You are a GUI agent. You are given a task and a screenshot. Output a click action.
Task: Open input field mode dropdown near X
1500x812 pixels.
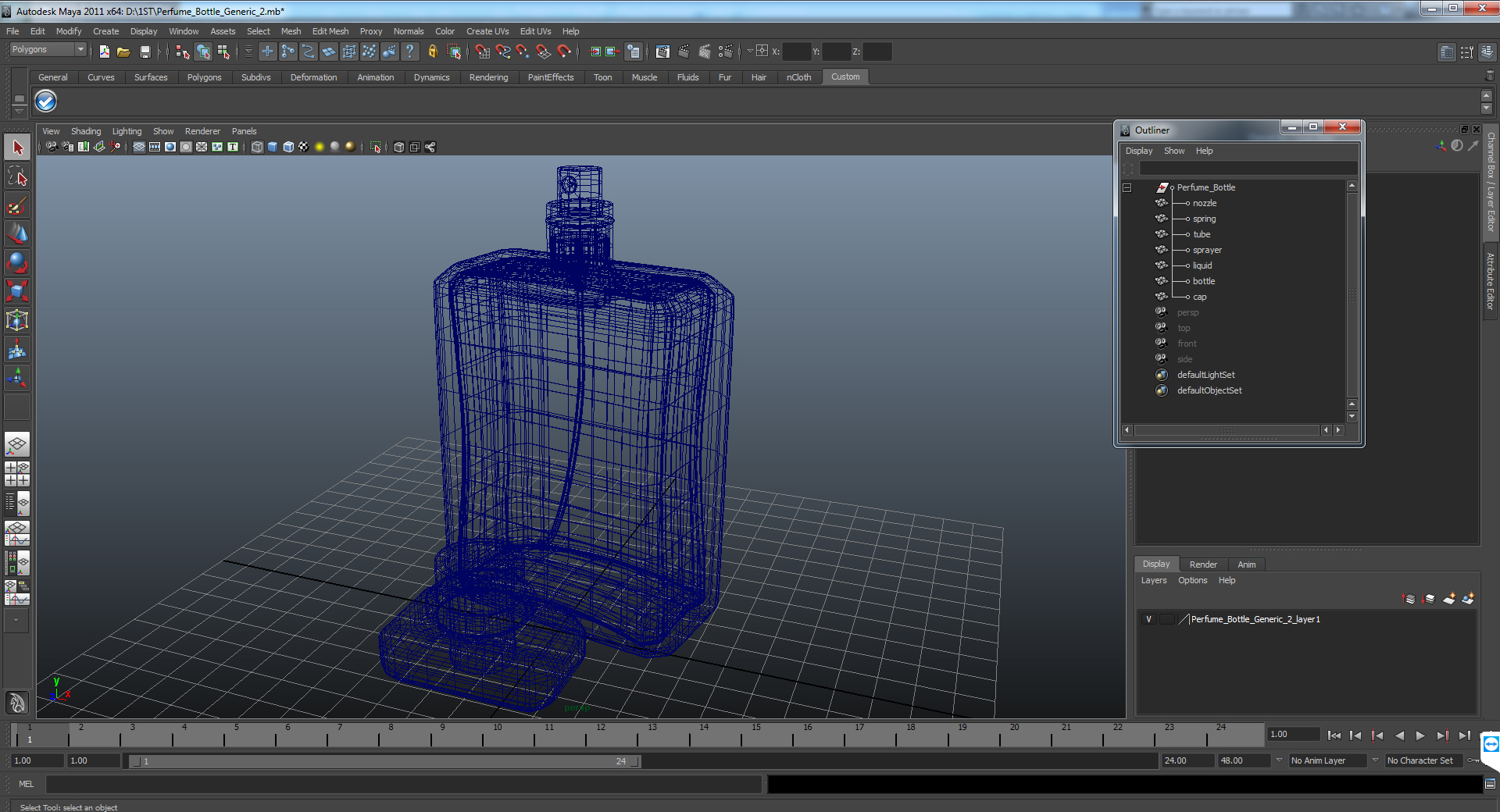(x=750, y=52)
